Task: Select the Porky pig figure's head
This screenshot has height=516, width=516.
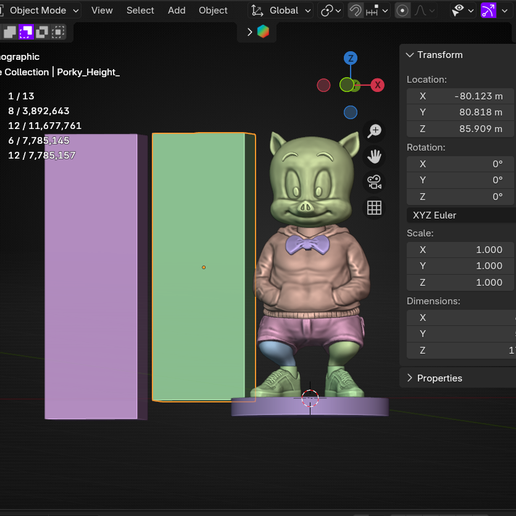Action: coord(313,180)
